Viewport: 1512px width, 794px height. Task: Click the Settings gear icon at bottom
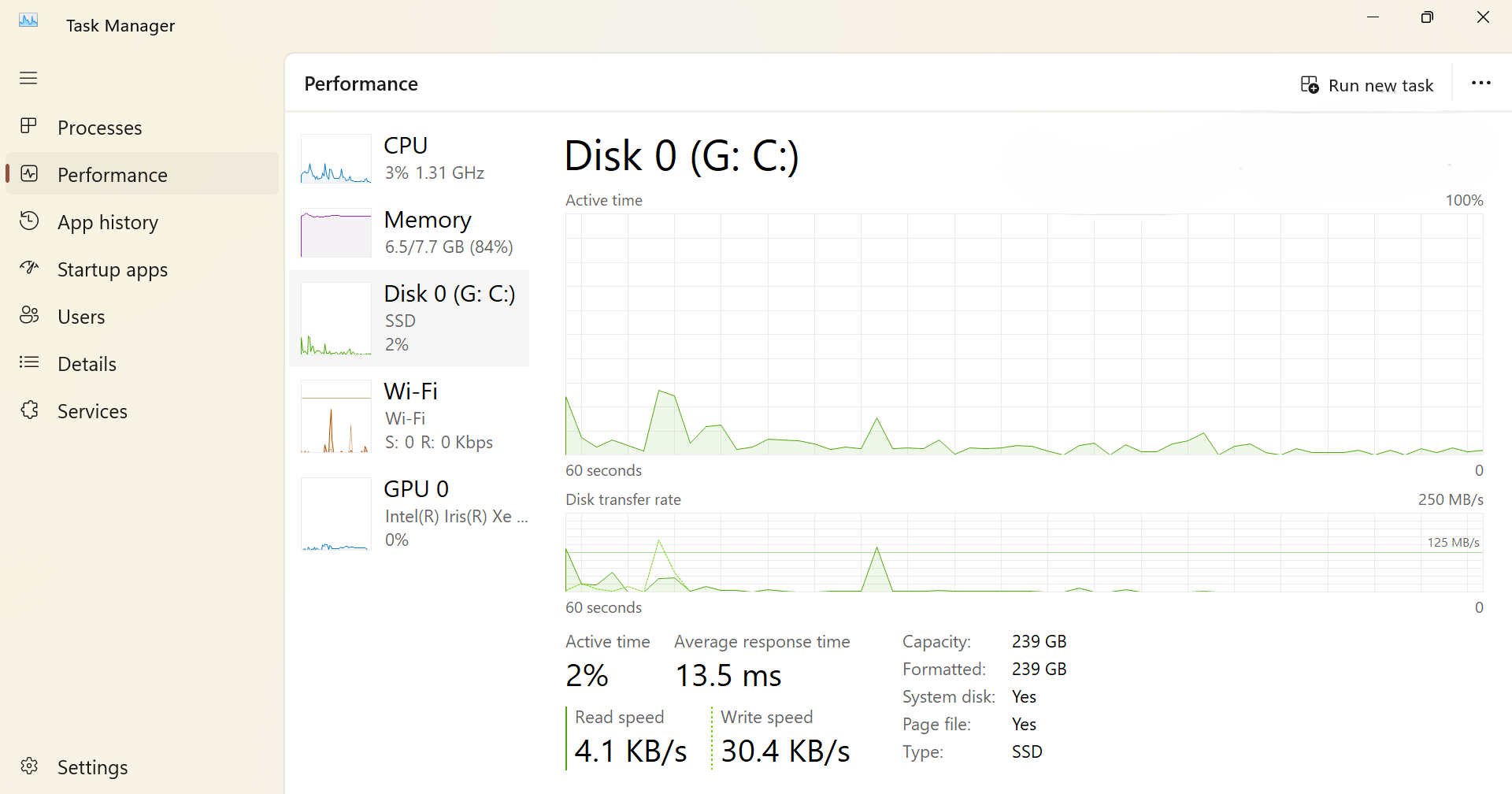pos(29,766)
